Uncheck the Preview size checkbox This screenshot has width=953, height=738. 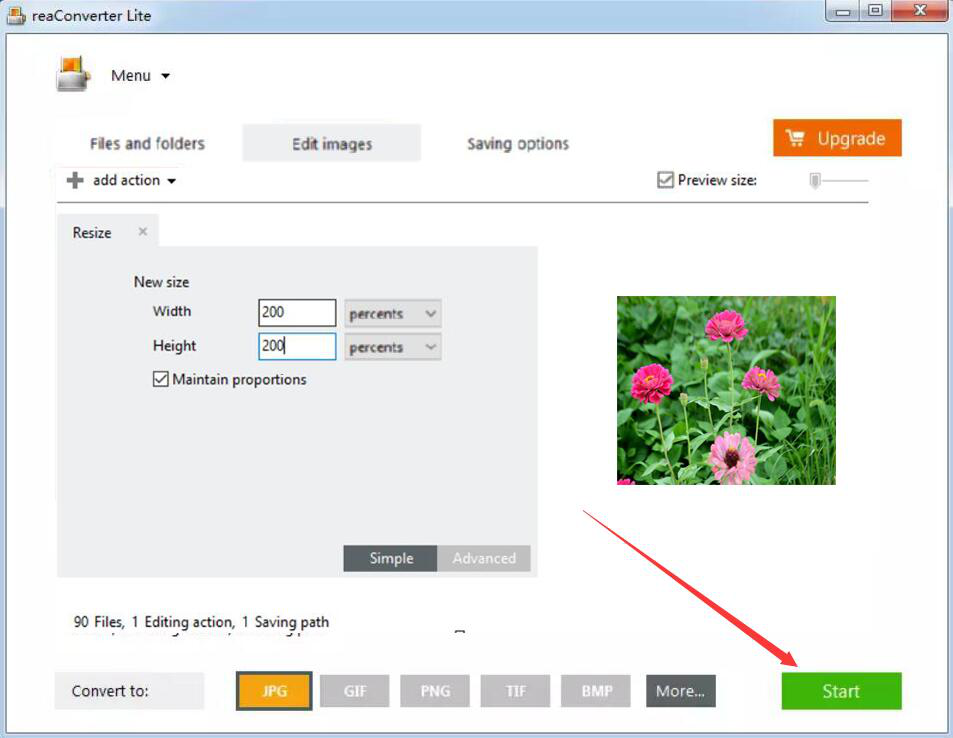(x=666, y=180)
